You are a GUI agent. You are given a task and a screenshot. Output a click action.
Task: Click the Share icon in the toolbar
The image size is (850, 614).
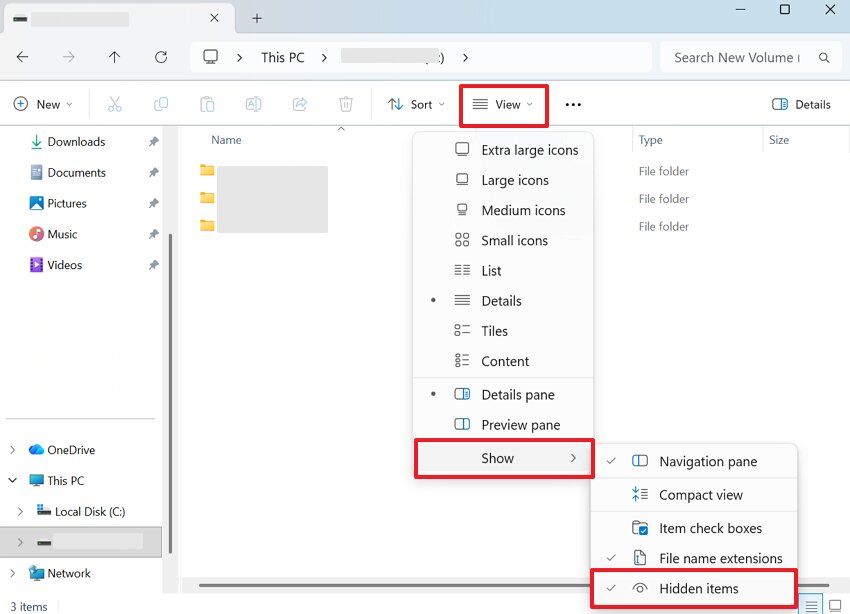[x=299, y=104]
